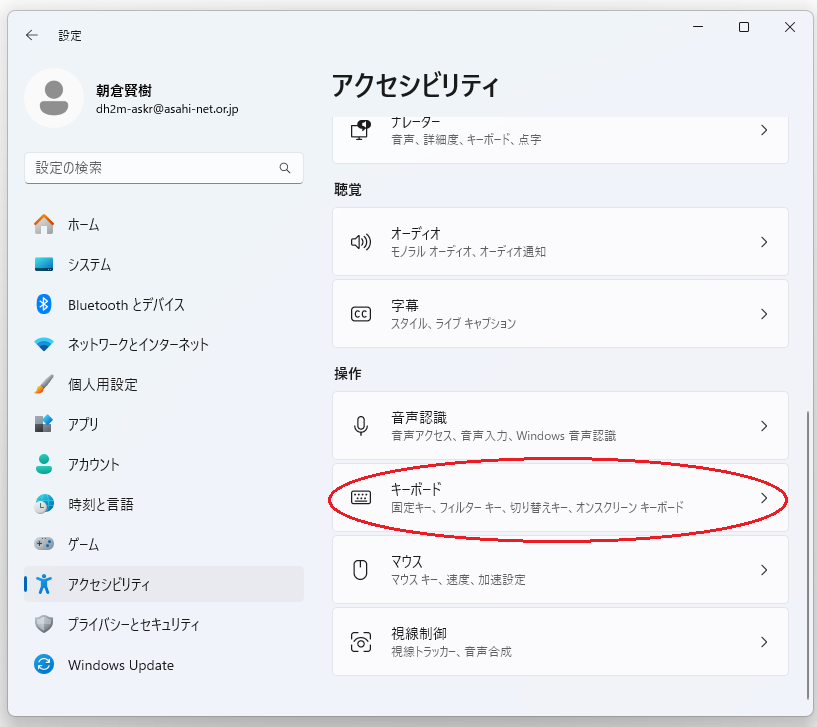Click the search magnifier icon
This screenshot has width=817, height=727.
pyautogui.click(x=284, y=168)
